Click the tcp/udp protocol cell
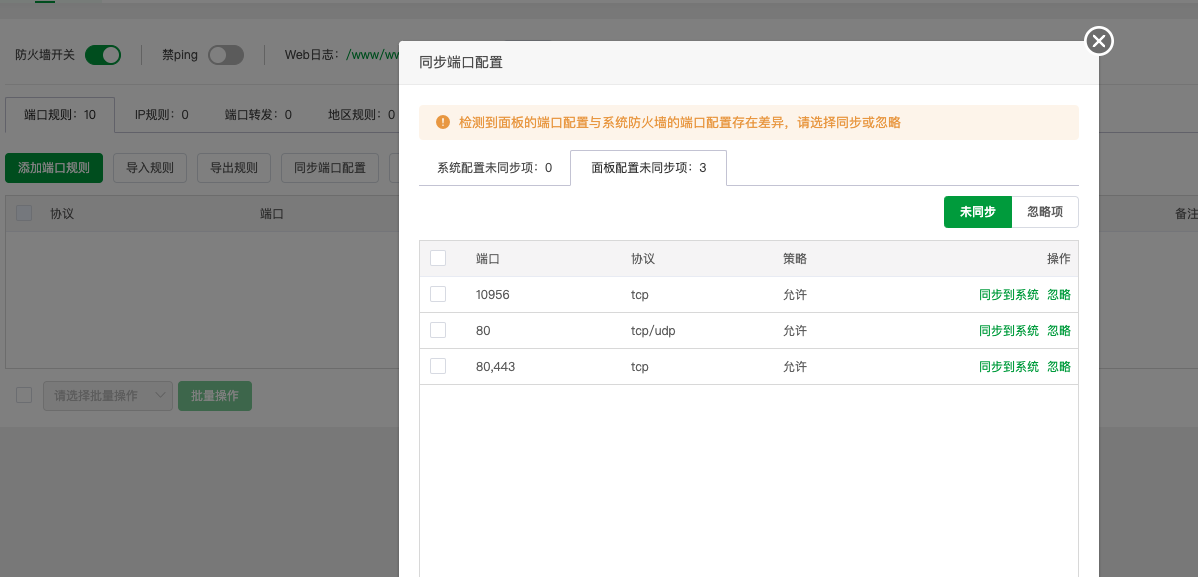 coord(653,330)
